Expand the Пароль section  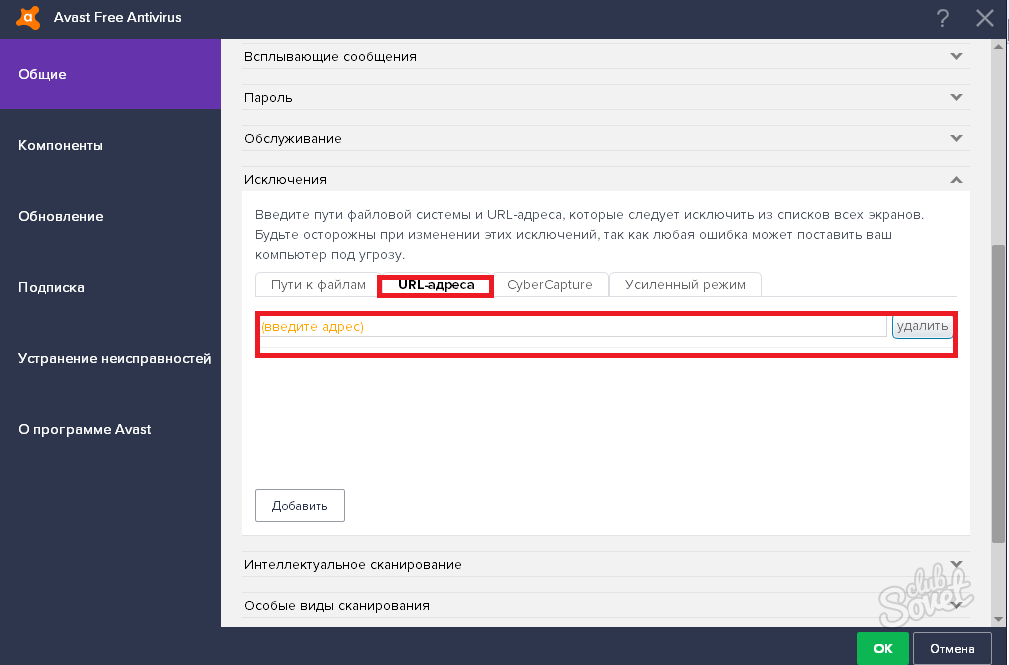(x=956, y=98)
